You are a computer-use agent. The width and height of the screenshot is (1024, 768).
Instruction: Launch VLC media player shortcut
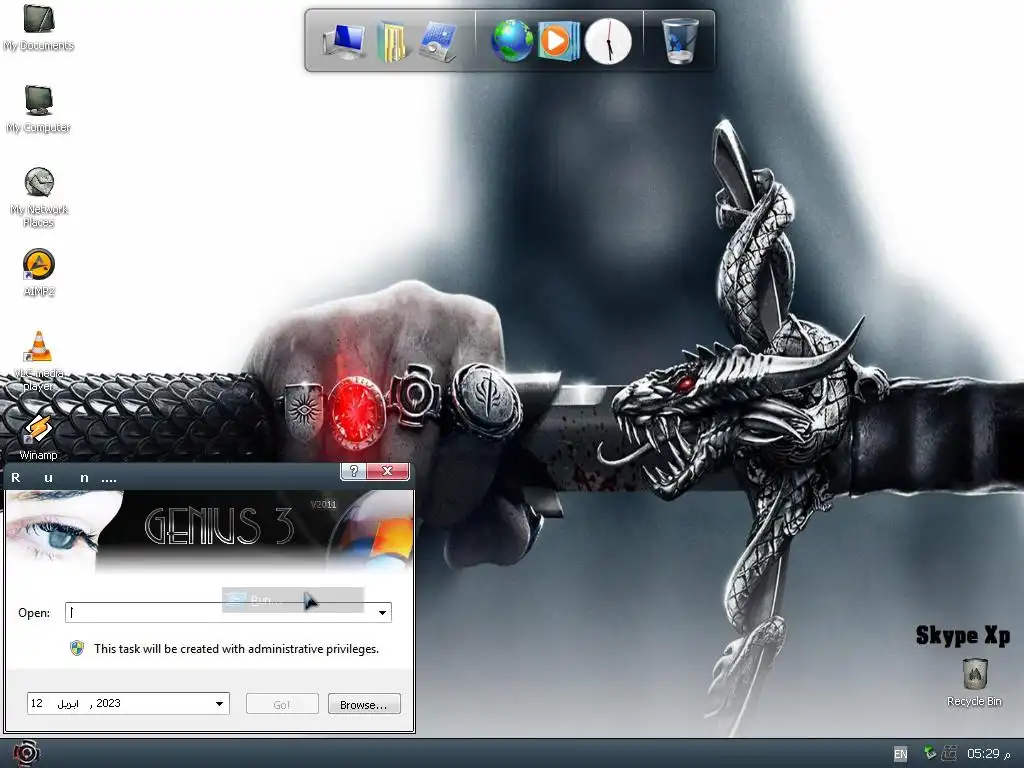point(39,361)
